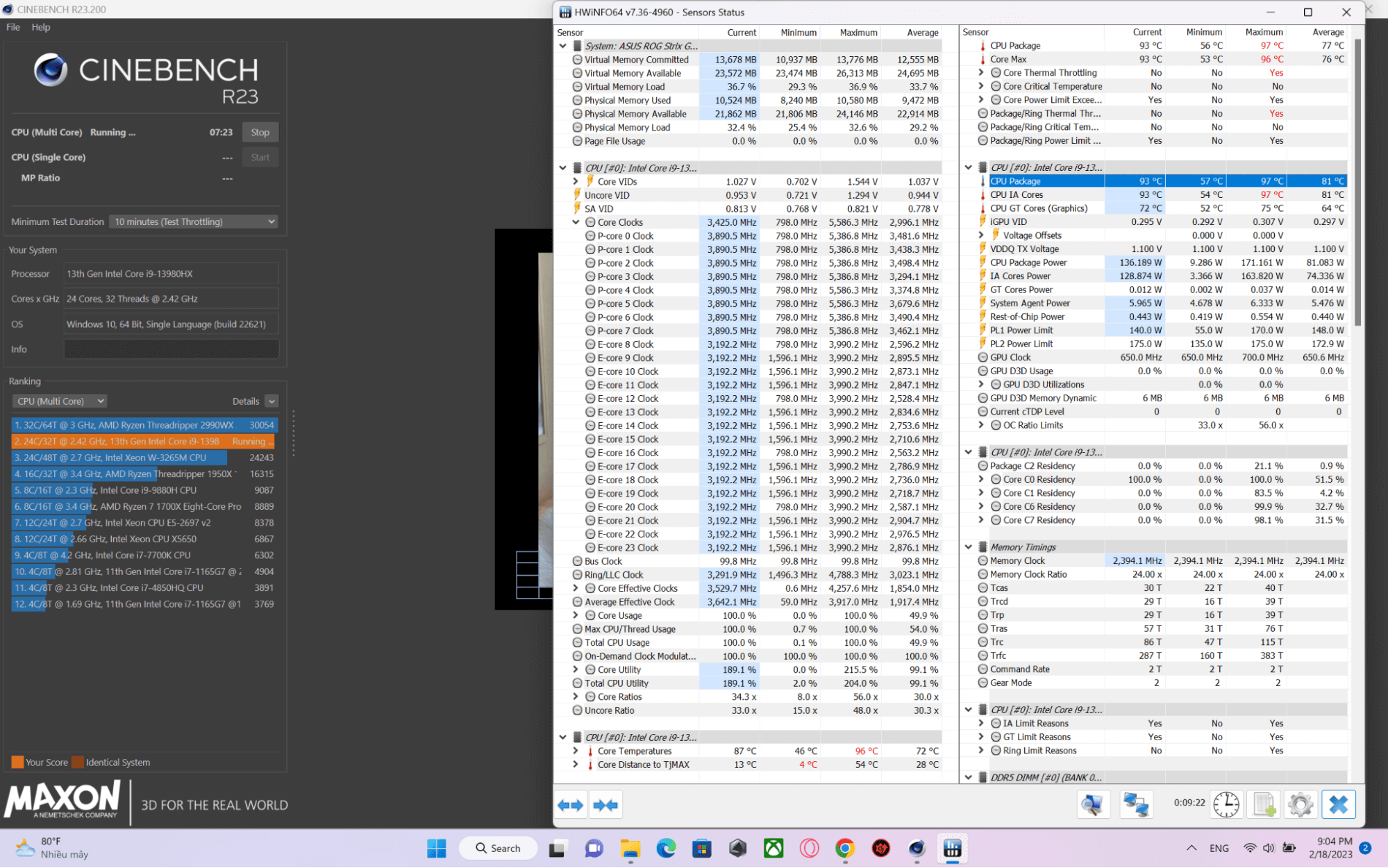Open HWiNFO sensor summary magnifier icon

click(1093, 805)
